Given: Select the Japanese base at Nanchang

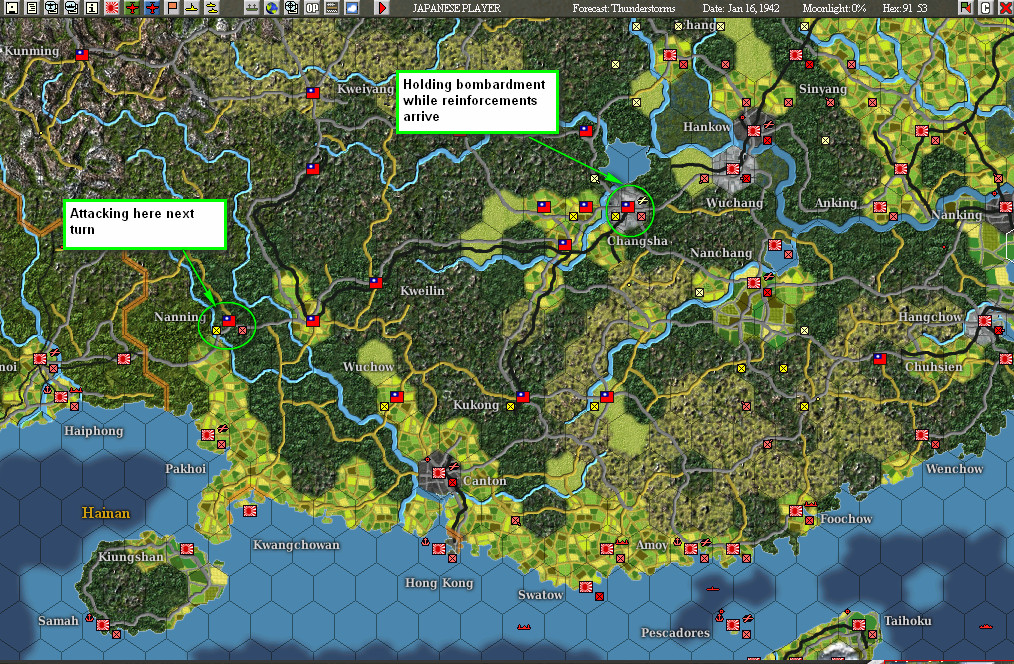Looking at the screenshot, I should (x=753, y=283).
